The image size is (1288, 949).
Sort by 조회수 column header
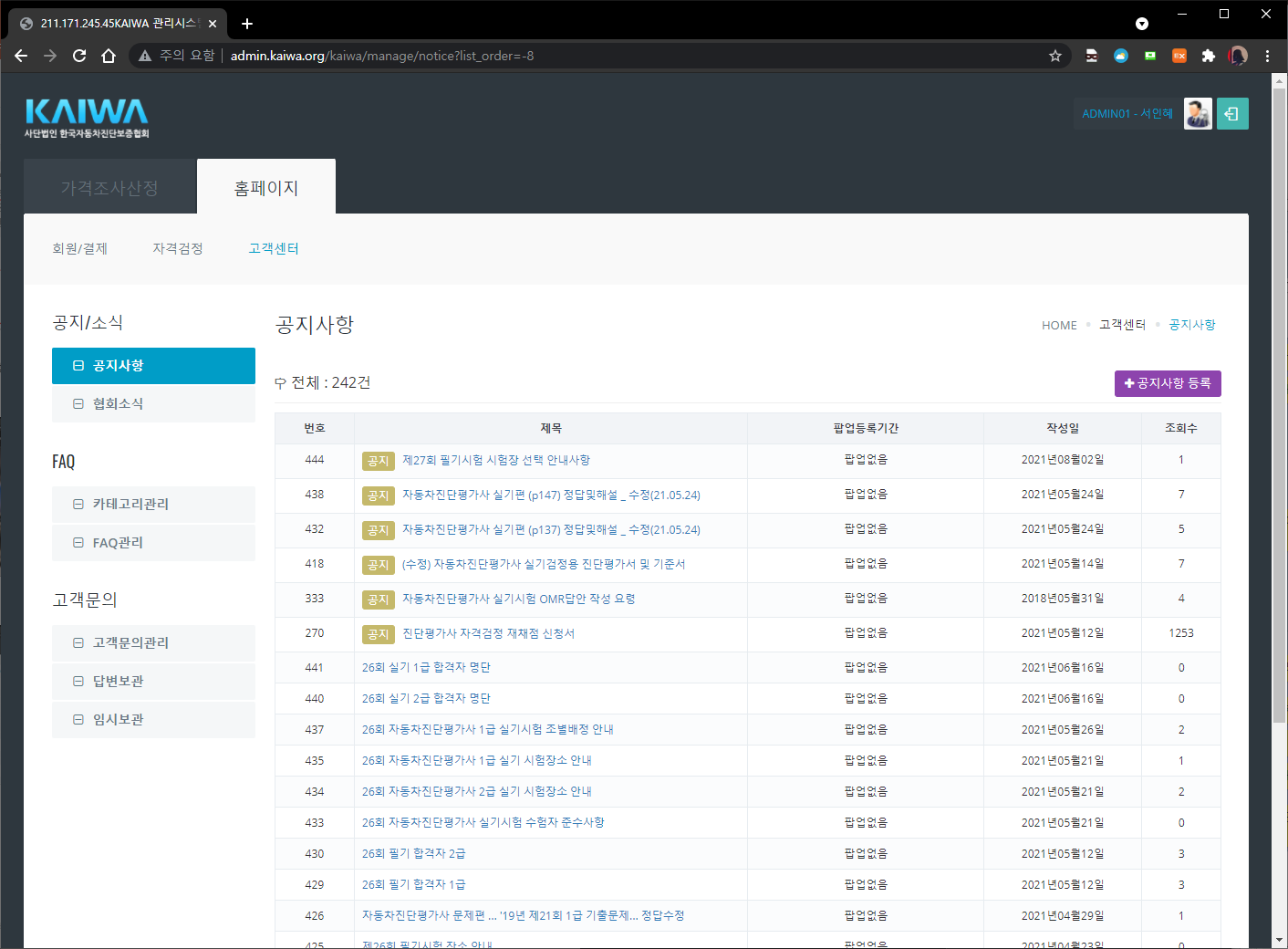[1181, 429]
